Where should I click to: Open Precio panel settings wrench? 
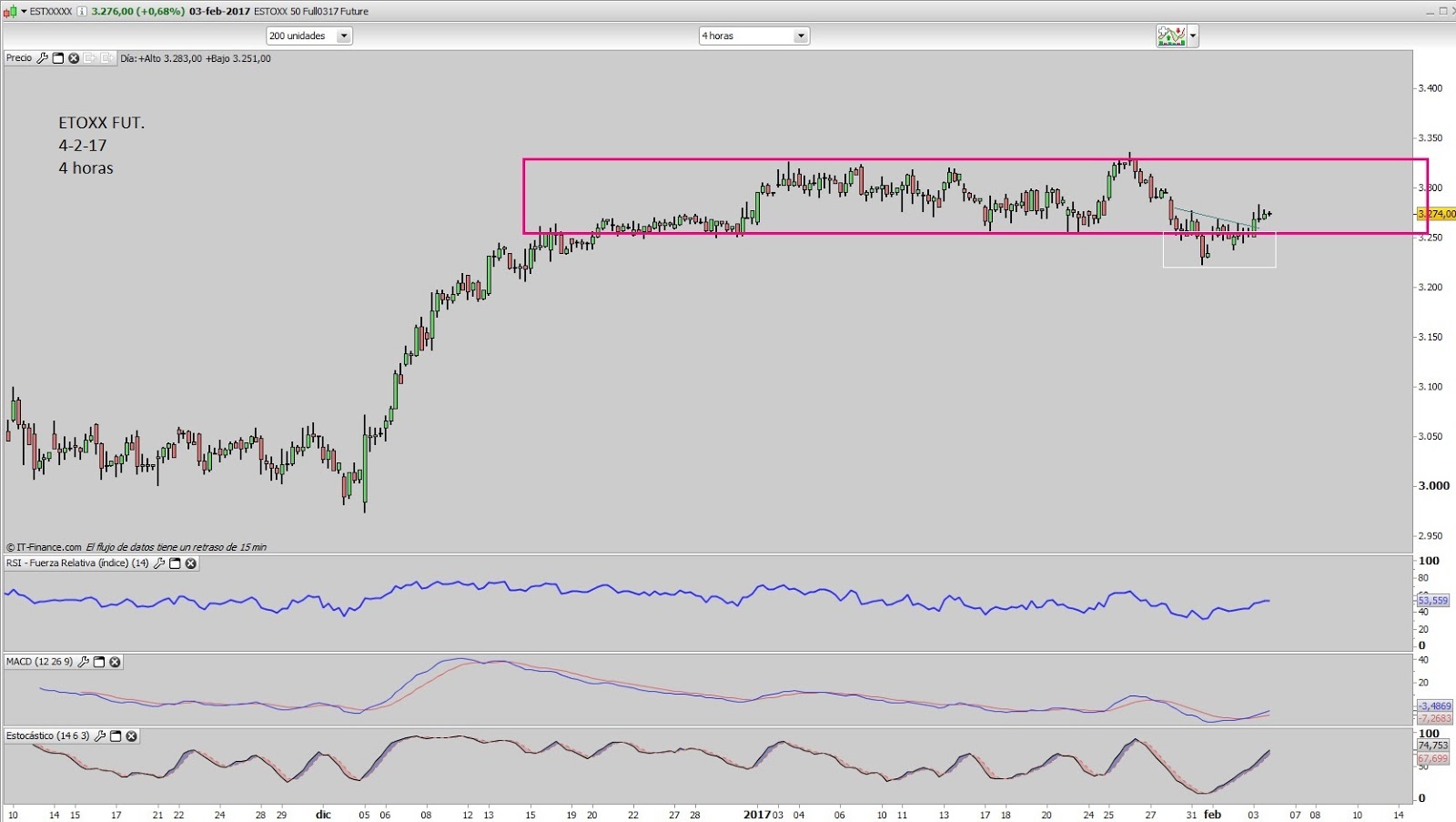[42, 58]
